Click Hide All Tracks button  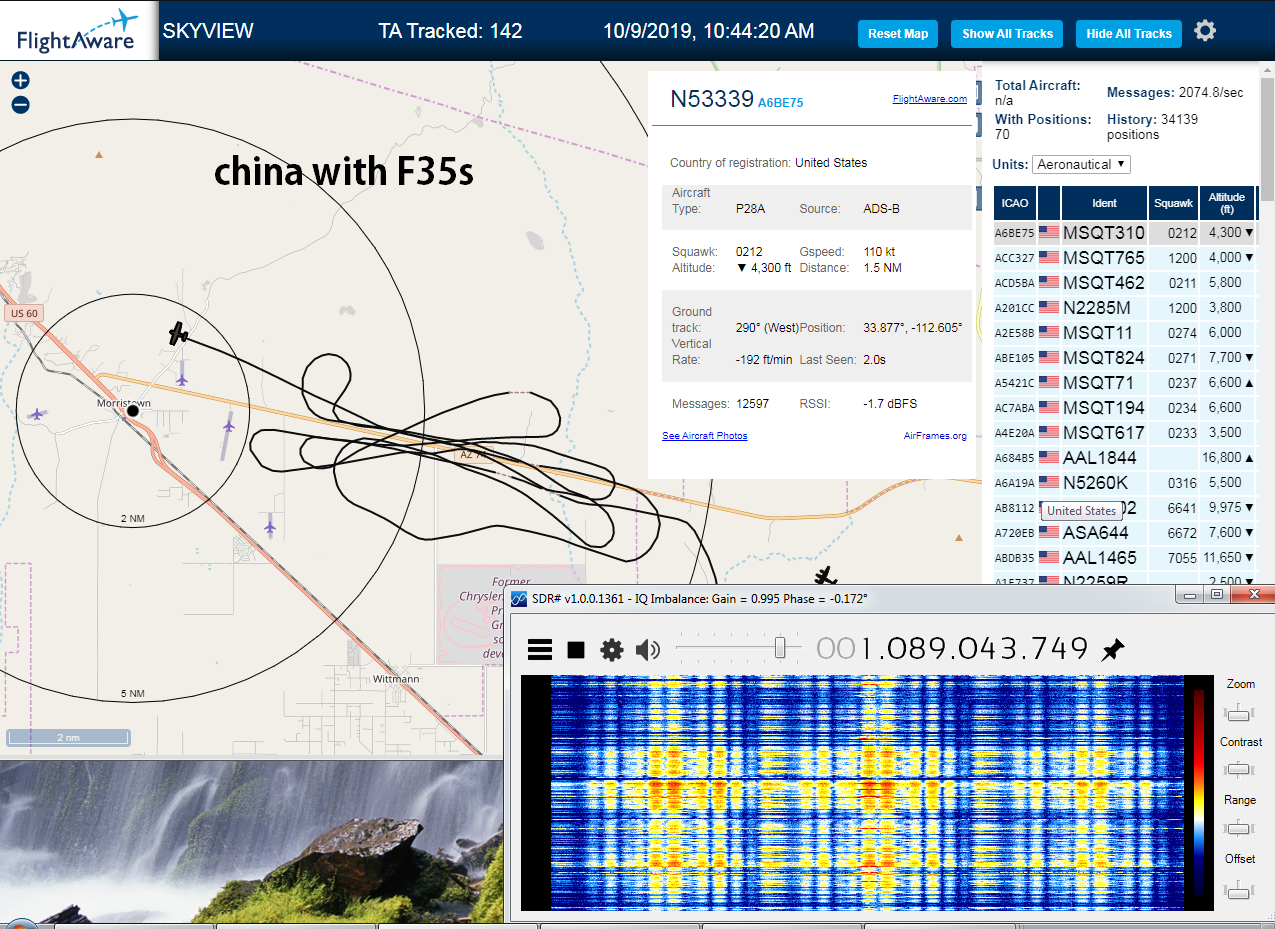[1128, 33]
